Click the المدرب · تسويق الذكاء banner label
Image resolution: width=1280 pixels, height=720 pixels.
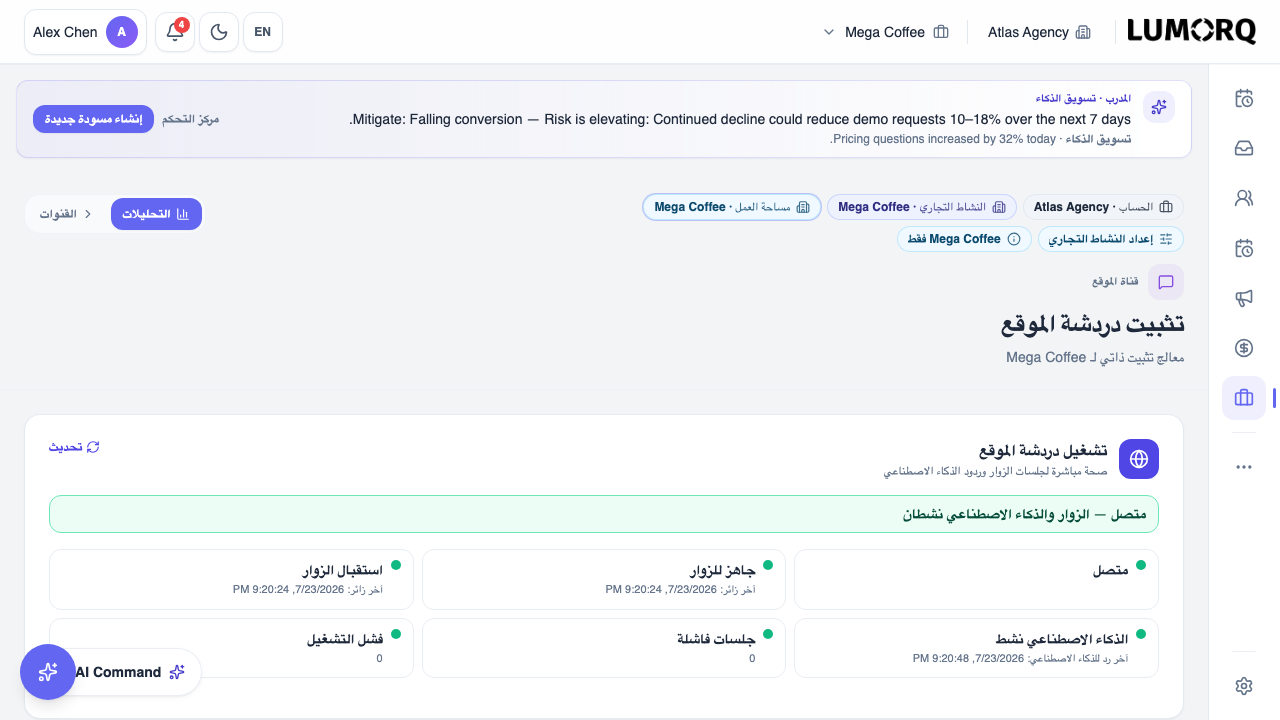1083,98
